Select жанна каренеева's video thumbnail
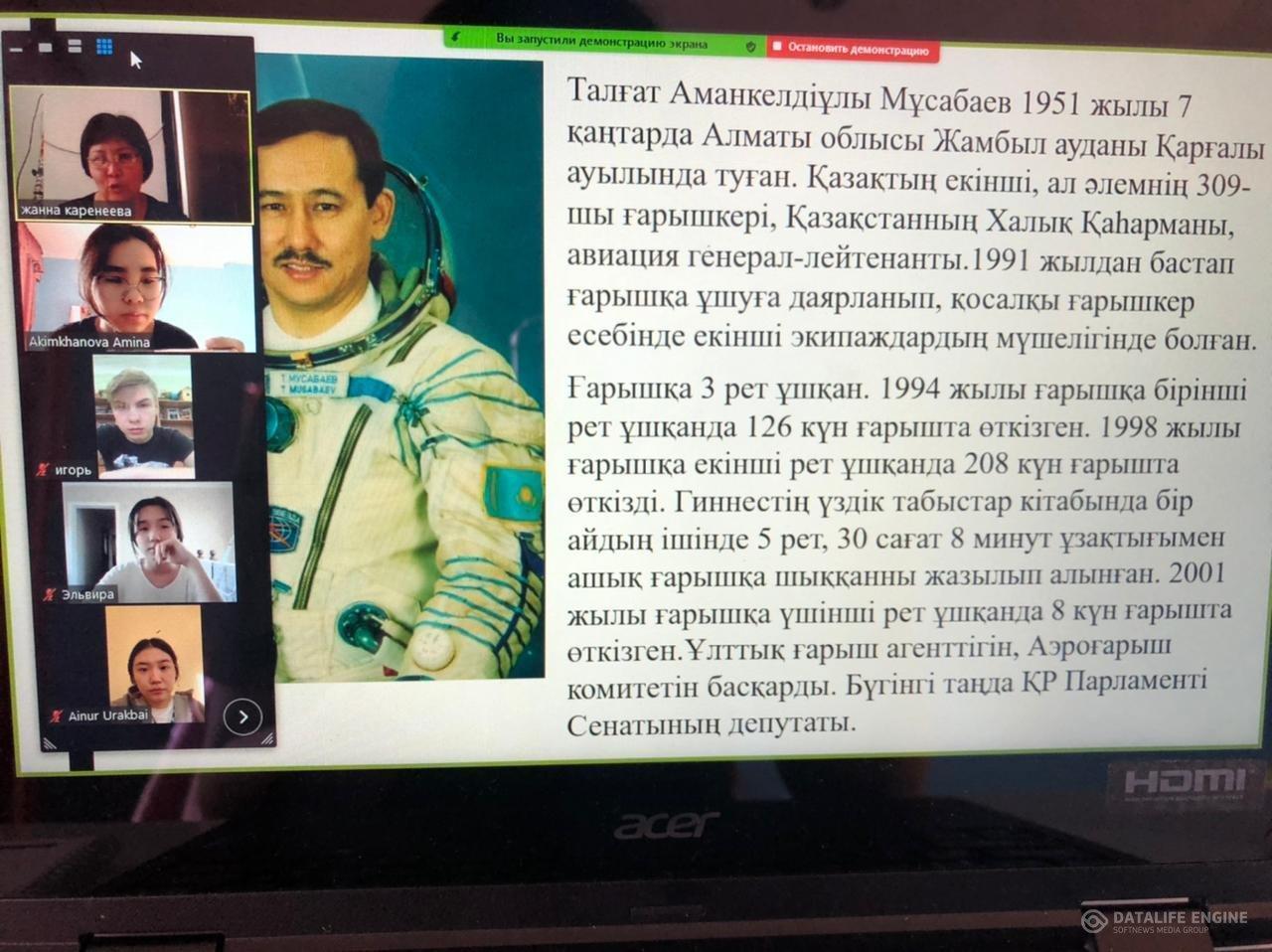 pos(129,154)
